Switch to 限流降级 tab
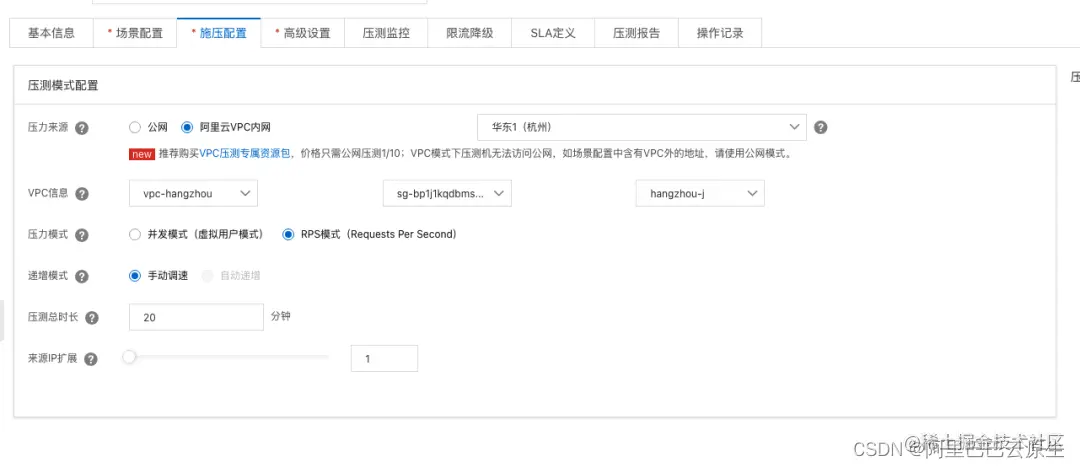 pyautogui.click(x=470, y=33)
